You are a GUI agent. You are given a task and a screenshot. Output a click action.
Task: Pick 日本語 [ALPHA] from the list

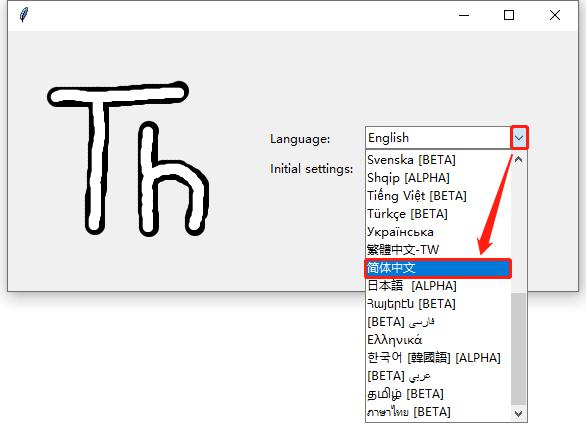pos(438,286)
